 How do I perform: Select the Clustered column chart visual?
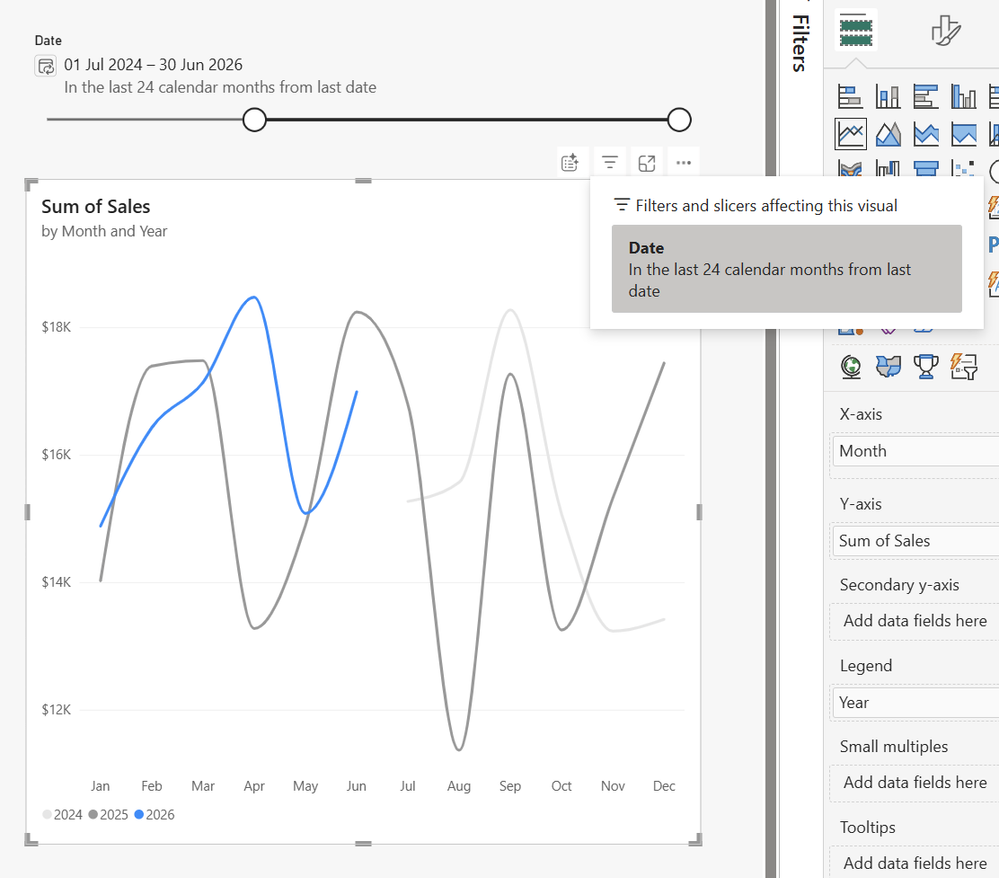(x=963, y=96)
